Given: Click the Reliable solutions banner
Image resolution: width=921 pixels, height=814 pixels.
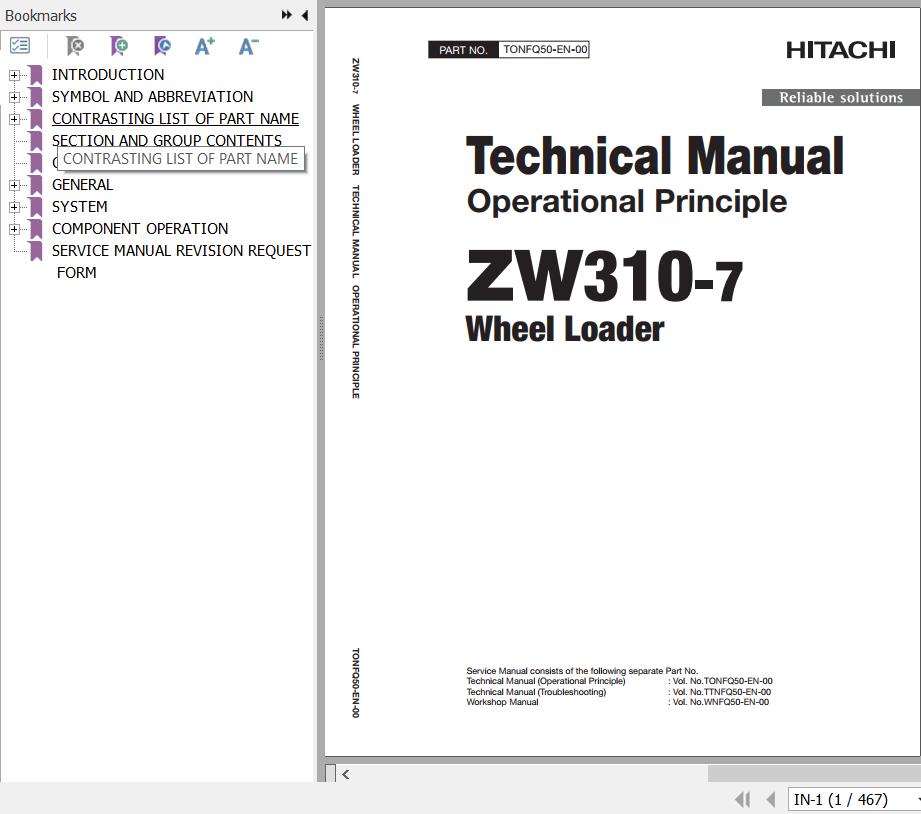Looking at the screenshot, I should click(841, 97).
